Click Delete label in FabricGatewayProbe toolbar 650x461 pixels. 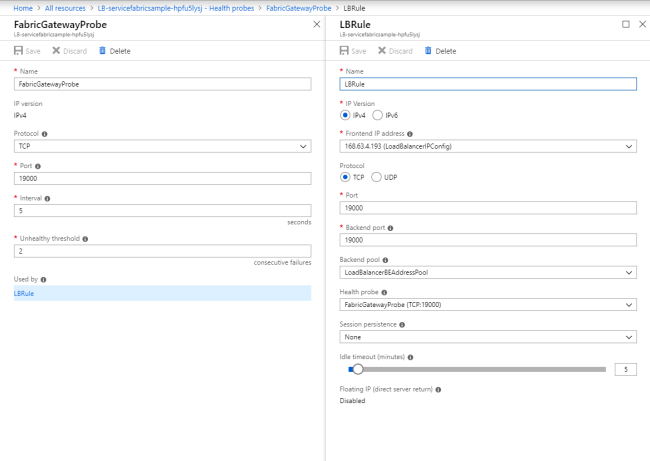pyautogui.click(x=120, y=51)
